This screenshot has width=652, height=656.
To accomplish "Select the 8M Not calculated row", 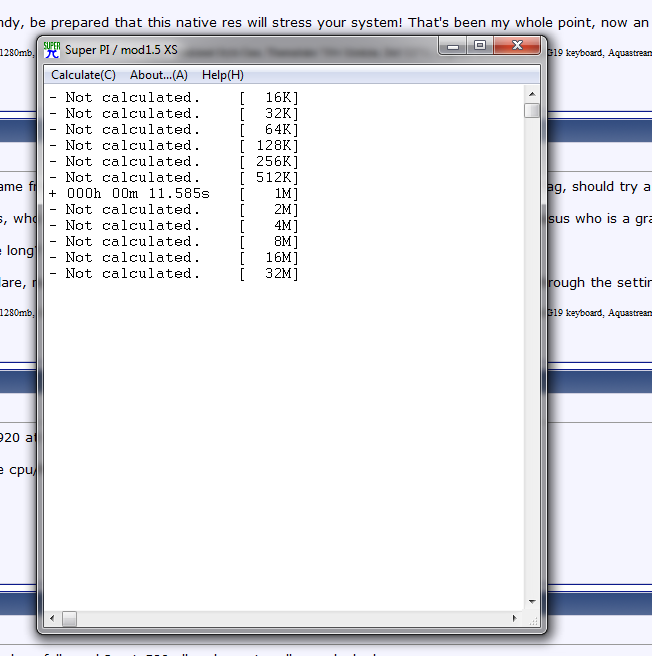I will click(174, 241).
